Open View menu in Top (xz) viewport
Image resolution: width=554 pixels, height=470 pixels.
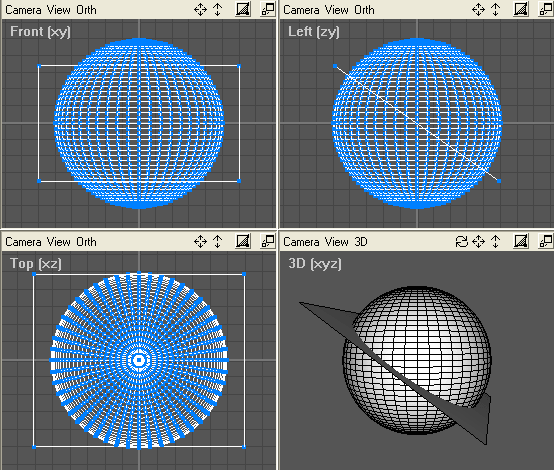tap(59, 242)
